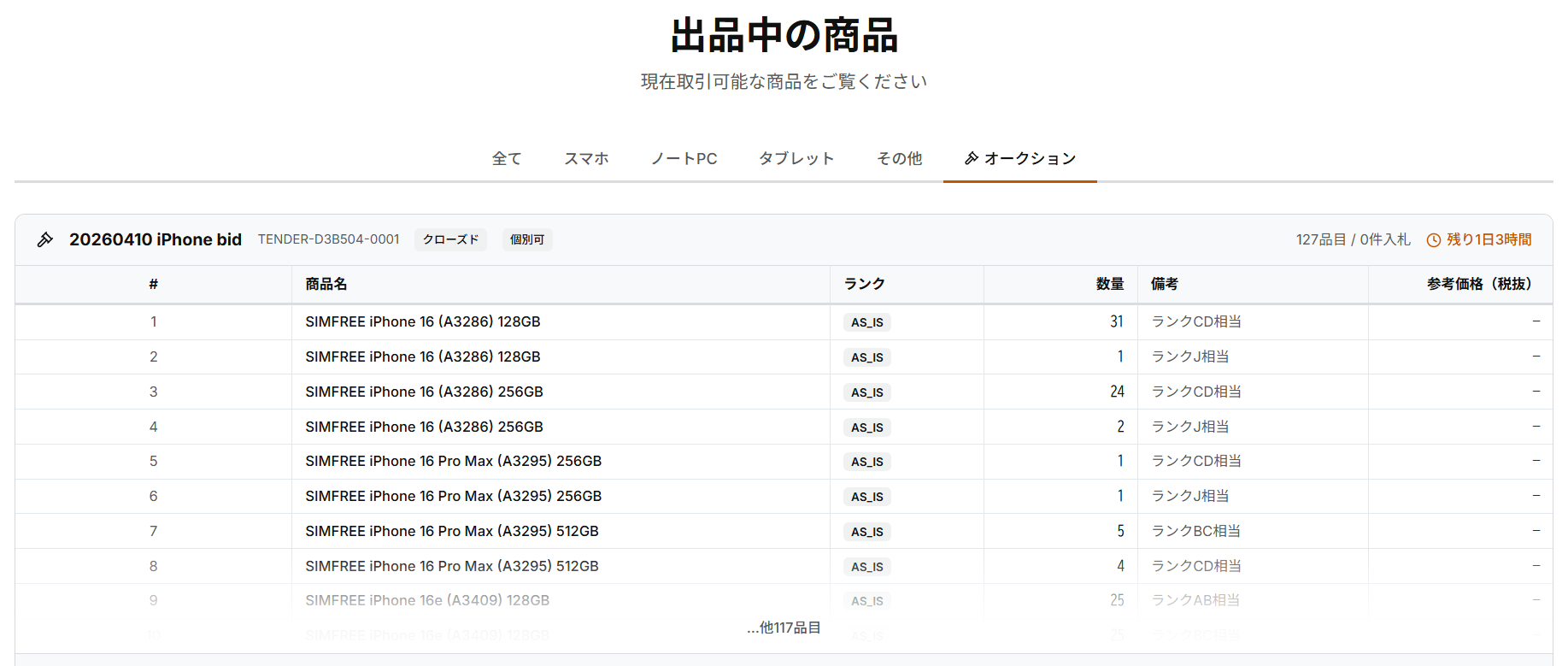Select the ノートPC tab
Image resolution: width=1568 pixels, height=666 pixels.
(x=684, y=158)
